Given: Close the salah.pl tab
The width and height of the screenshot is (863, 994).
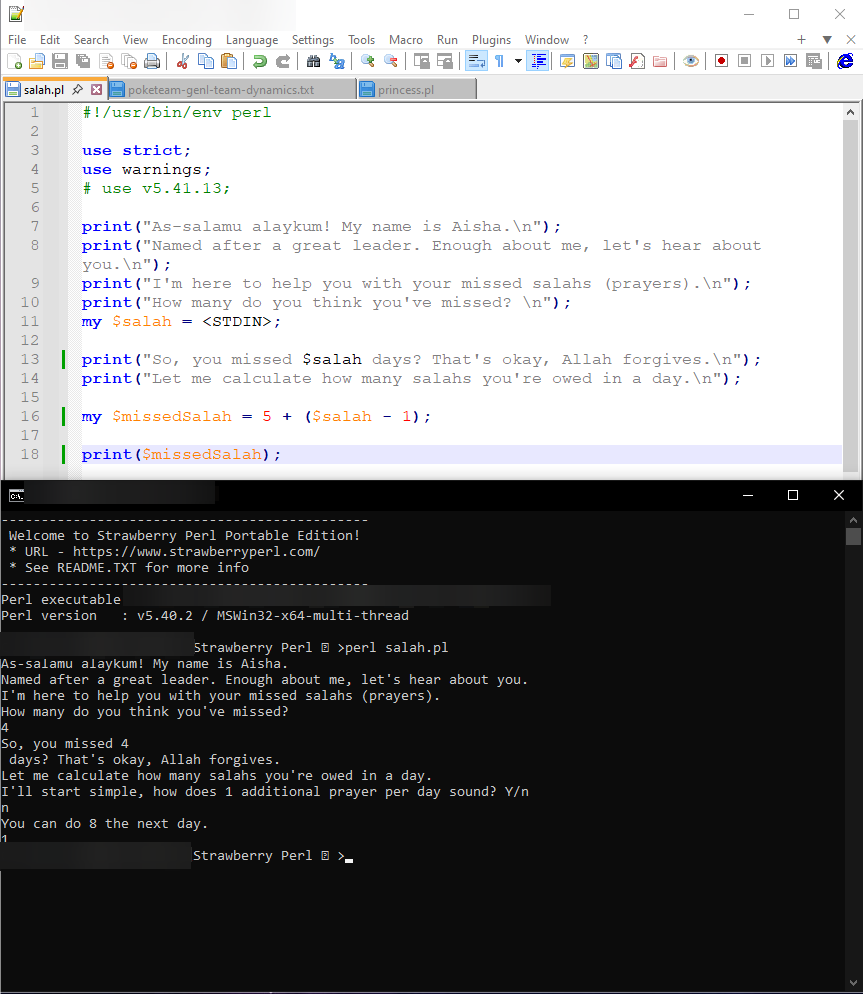Looking at the screenshot, I should click(x=97, y=90).
